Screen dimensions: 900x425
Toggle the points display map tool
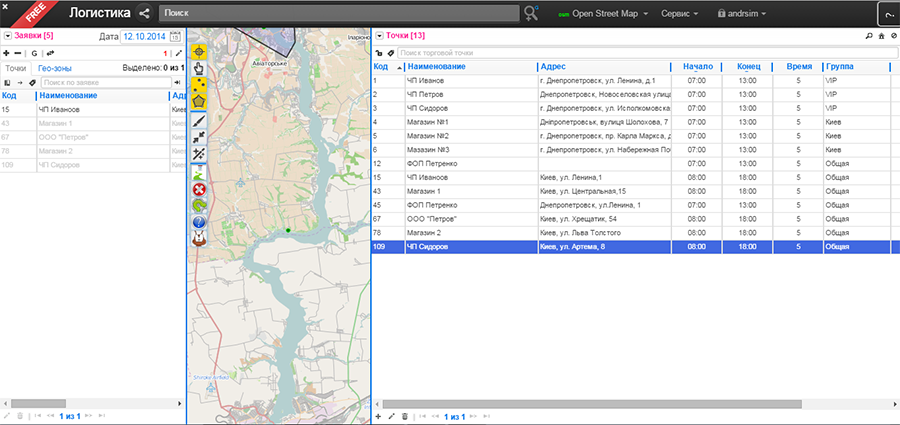click(x=199, y=86)
